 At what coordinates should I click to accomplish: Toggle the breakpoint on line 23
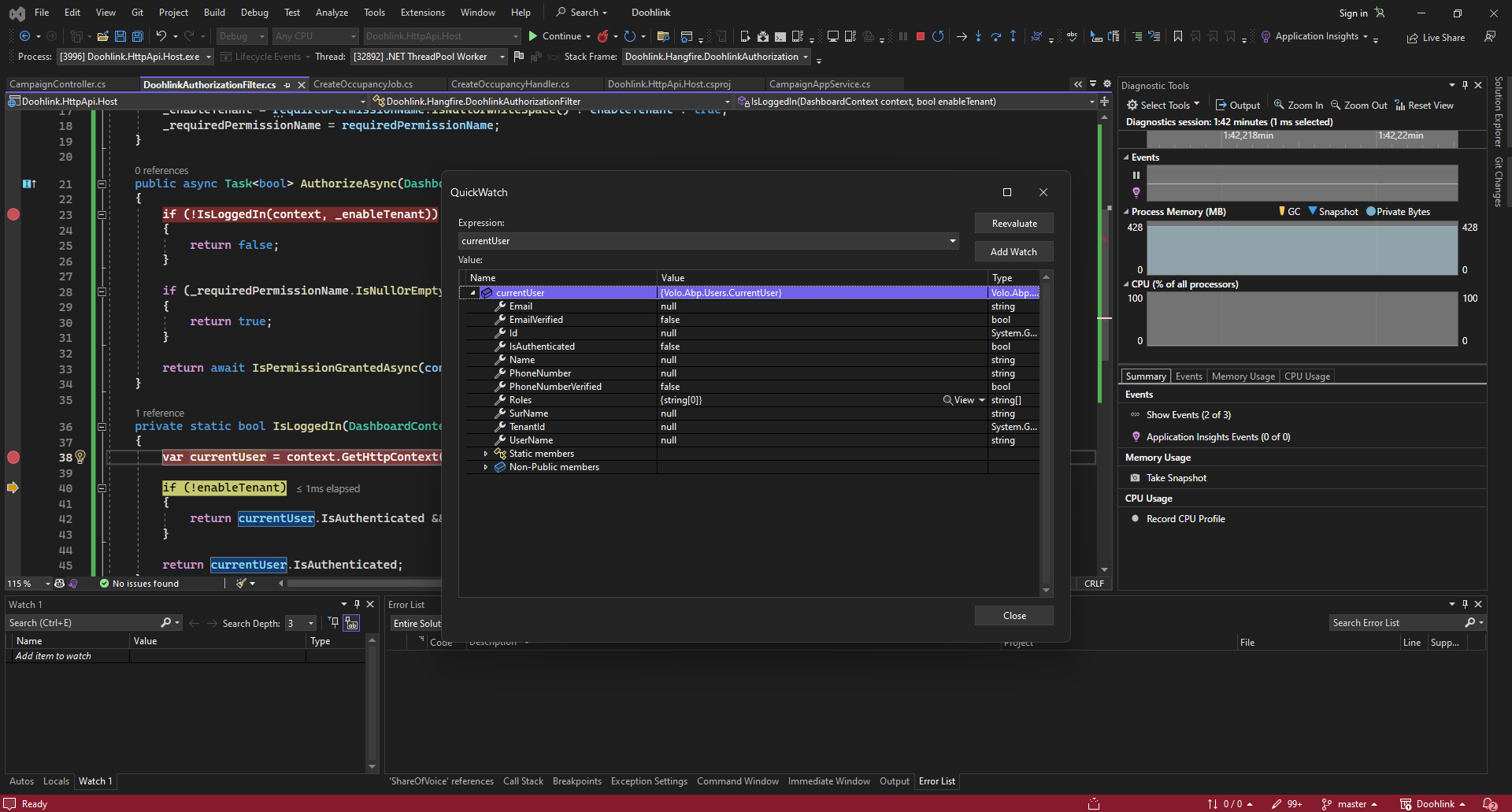pos(13,214)
